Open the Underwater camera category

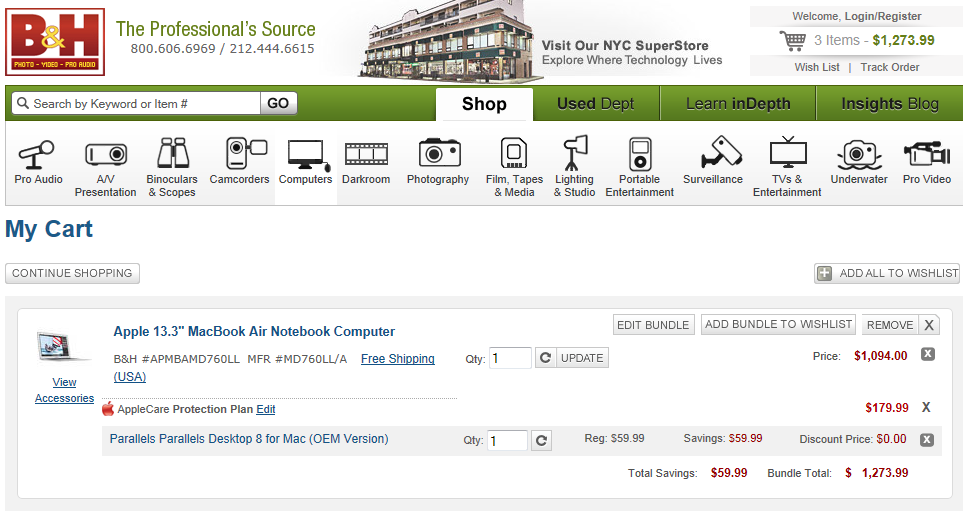[859, 162]
